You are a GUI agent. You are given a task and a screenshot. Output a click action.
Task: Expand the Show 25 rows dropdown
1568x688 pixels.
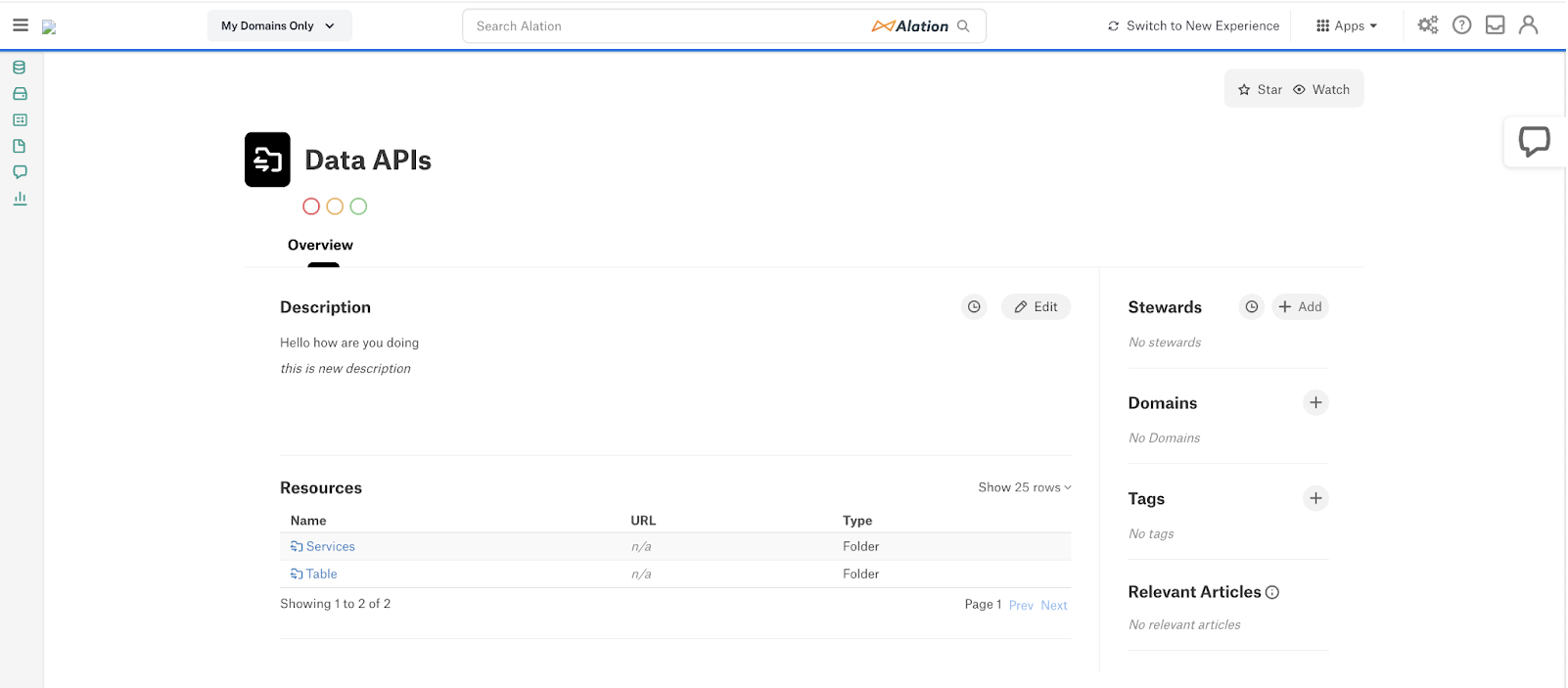pos(1025,487)
